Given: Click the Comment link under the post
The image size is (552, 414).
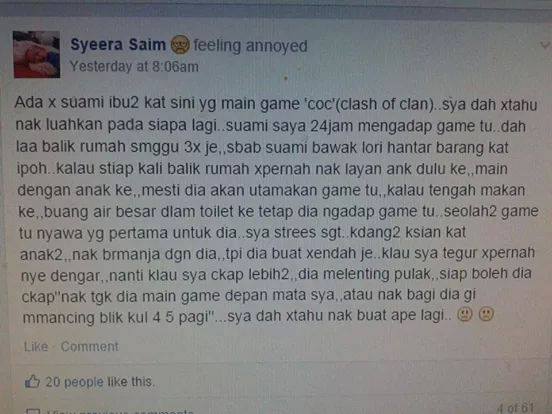Looking at the screenshot, I should [x=90, y=346].
